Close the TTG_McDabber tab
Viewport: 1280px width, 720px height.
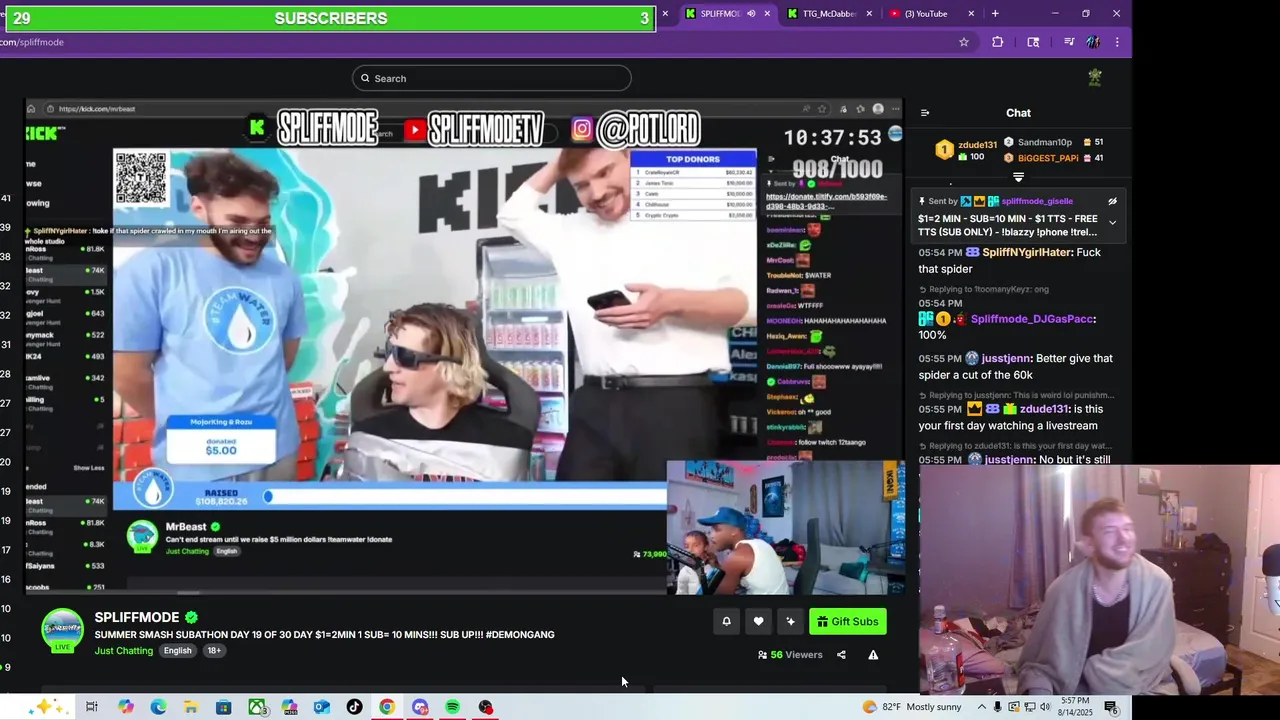[x=869, y=14]
